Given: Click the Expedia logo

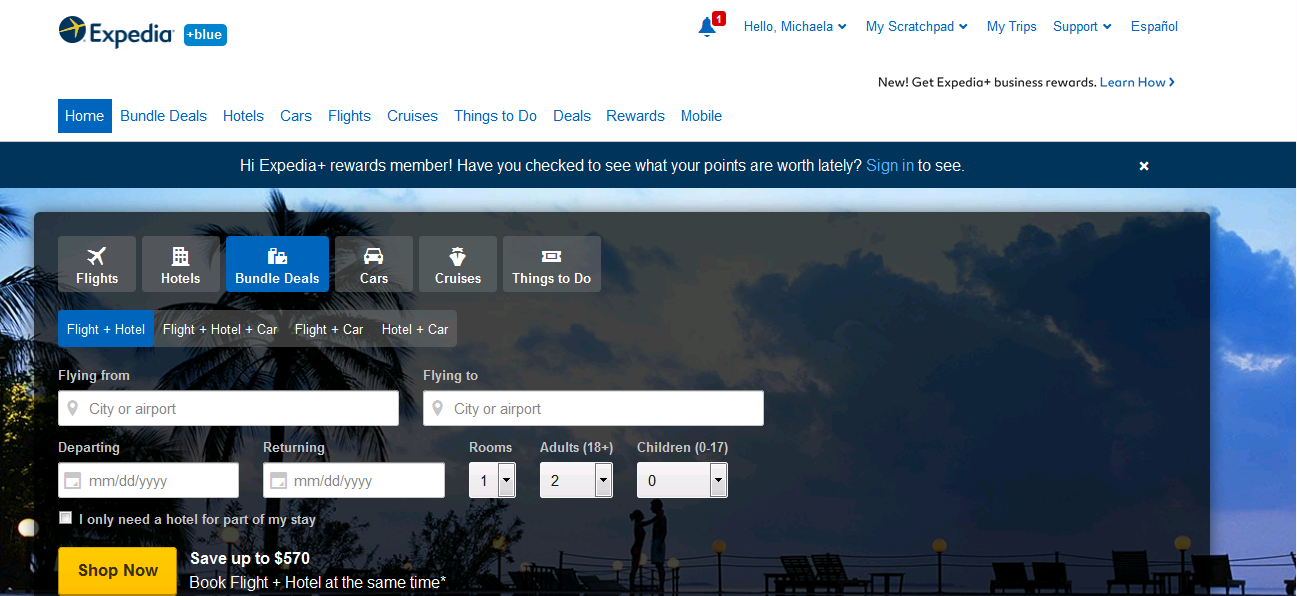Looking at the screenshot, I should pyautogui.click(x=116, y=32).
